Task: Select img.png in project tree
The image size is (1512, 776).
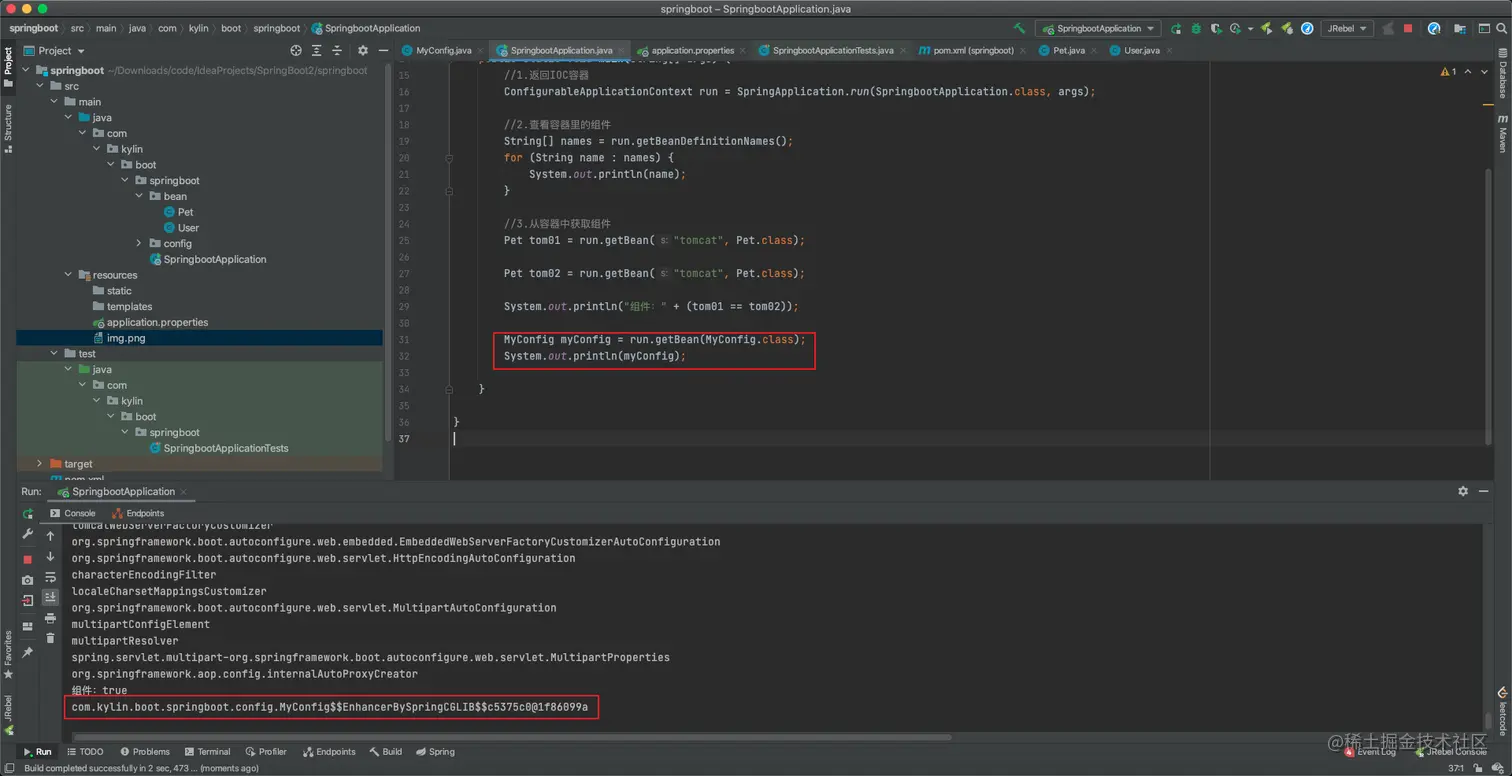Action: coord(199,338)
